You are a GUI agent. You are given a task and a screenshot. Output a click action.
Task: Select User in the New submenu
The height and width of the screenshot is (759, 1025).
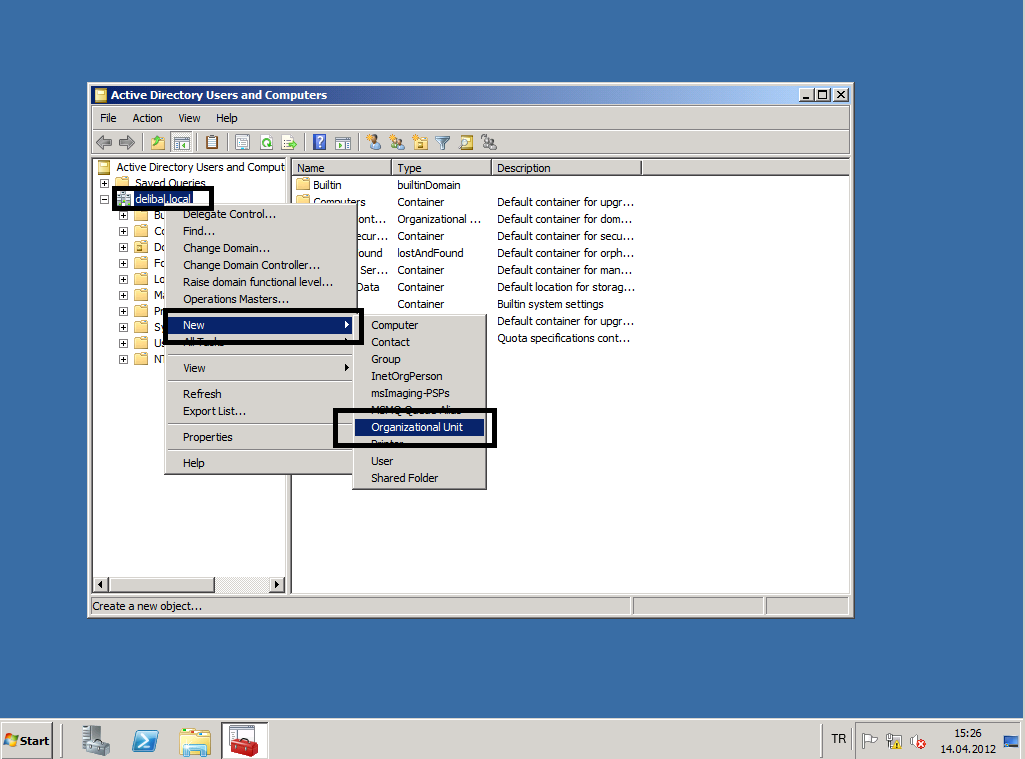382,461
